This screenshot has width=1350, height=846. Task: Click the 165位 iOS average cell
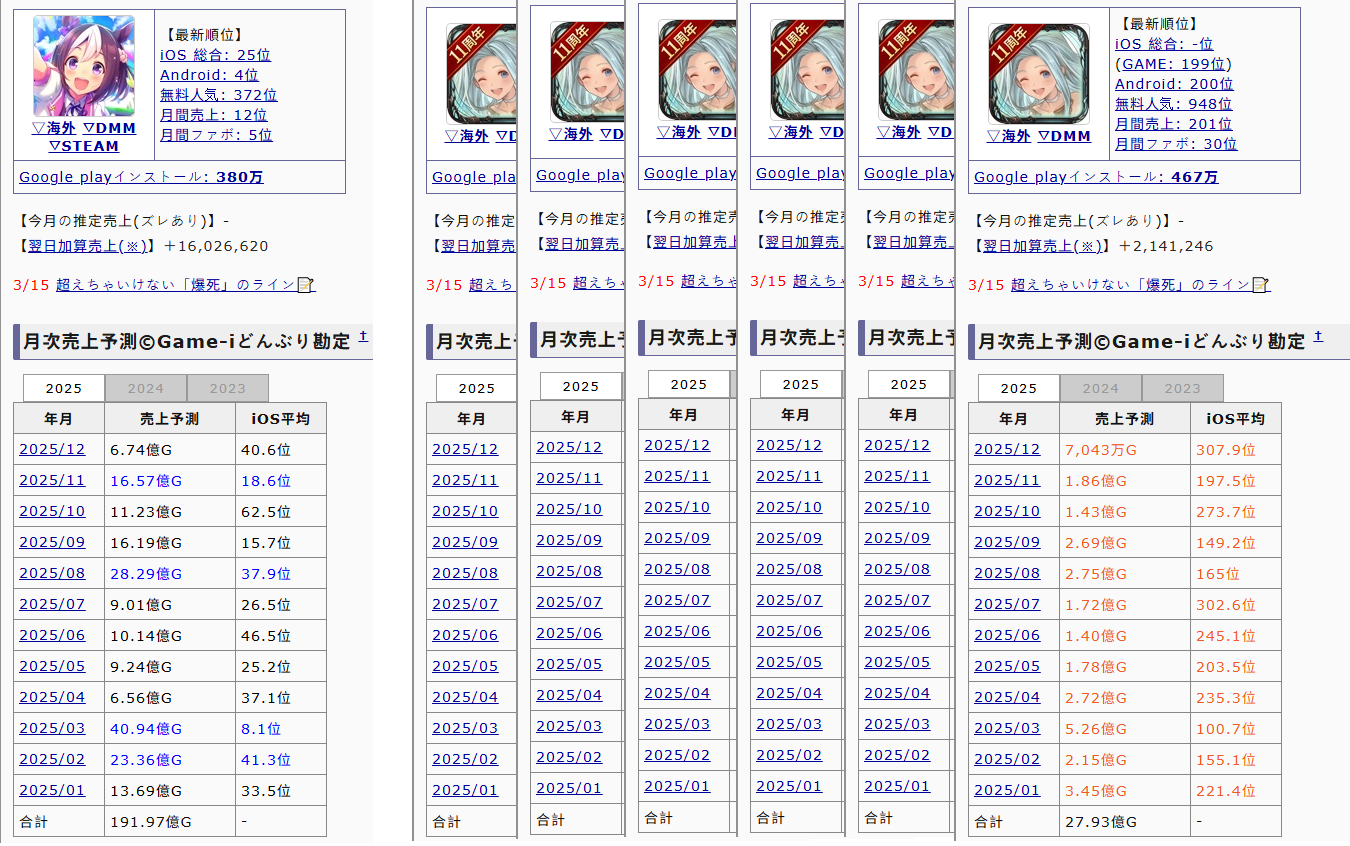pyautogui.click(x=1236, y=574)
